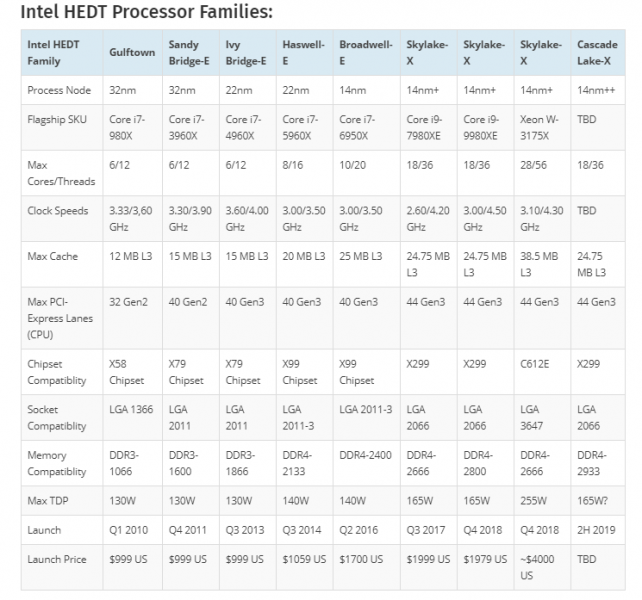This screenshot has width=642, height=600.
Task: Select the Process Node row label
Action: (x=59, y=90)
